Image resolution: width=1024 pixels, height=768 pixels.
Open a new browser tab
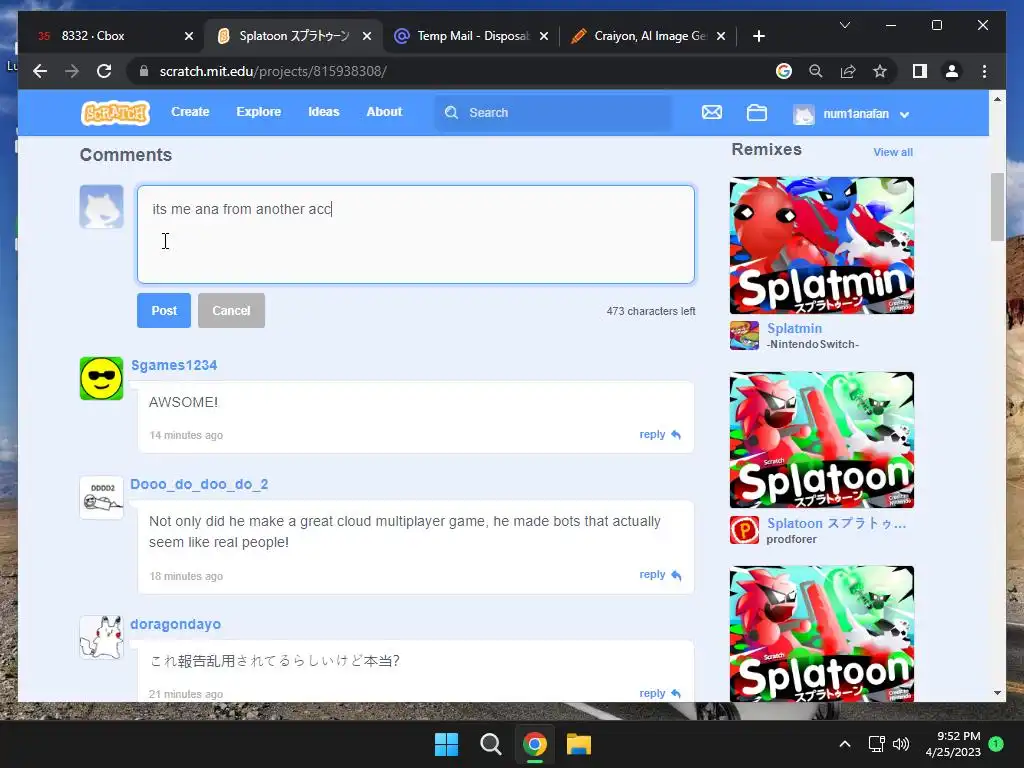click(758, 36)
